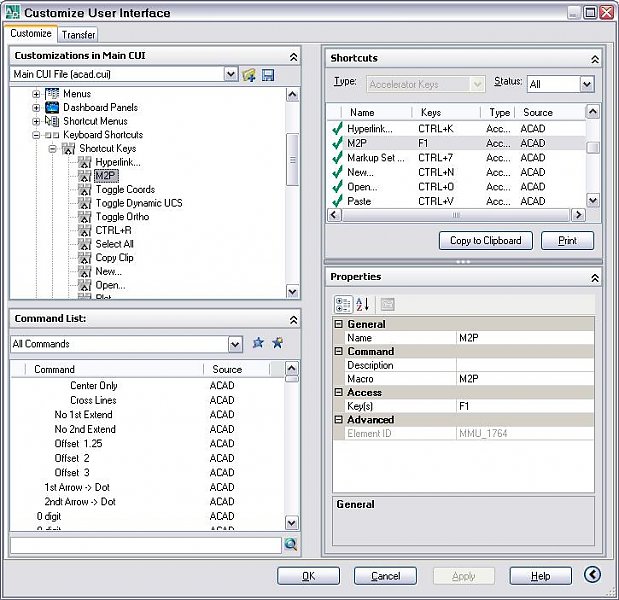
Task: Click the icon beside Toggle Ortho
Action: click(x=84, y=217)
